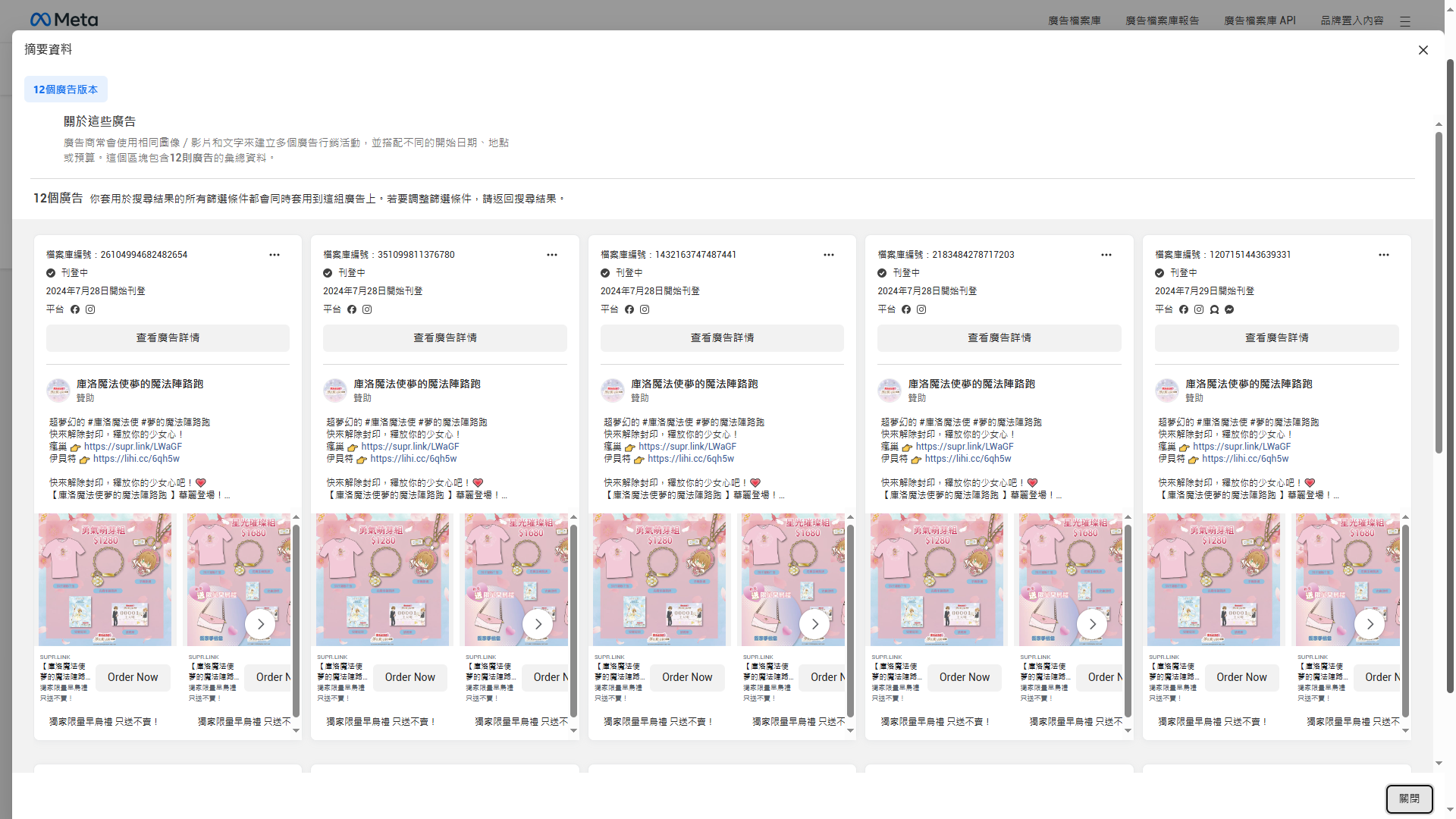1456x819 pixels.
Task: Open supr.link/LWaGF link in ad 26104994682482654
Action: [133, 447]
